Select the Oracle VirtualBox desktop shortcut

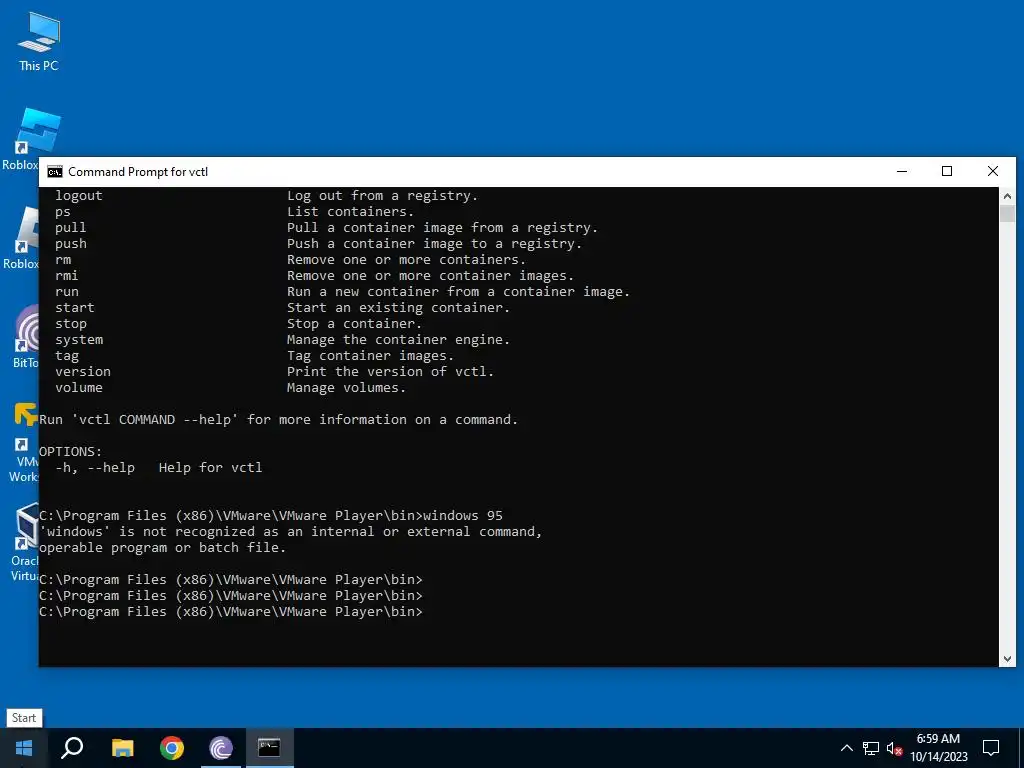coord(25,542)
